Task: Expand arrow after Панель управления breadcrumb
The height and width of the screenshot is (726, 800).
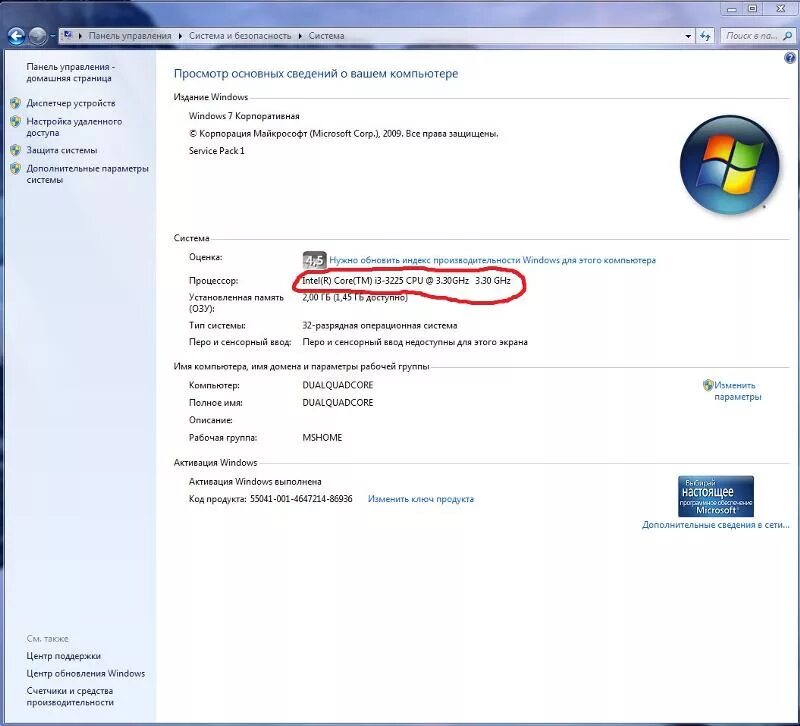Action: click(180, 36)
